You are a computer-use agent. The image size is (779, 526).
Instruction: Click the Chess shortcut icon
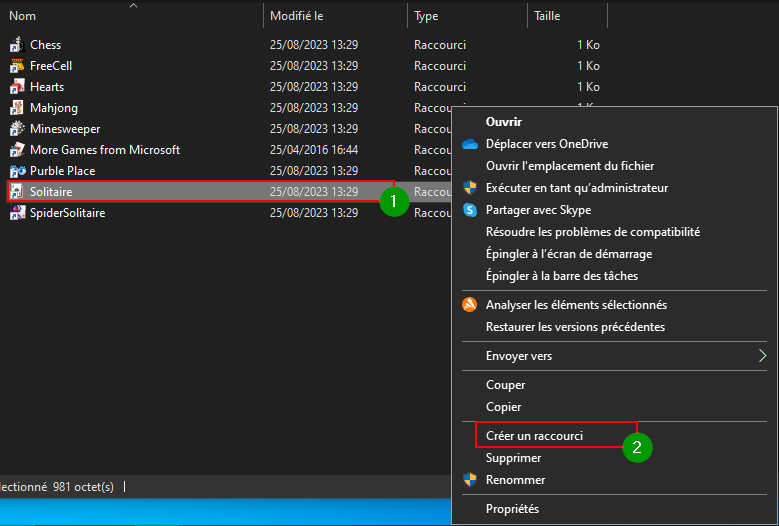coord(17,45)
